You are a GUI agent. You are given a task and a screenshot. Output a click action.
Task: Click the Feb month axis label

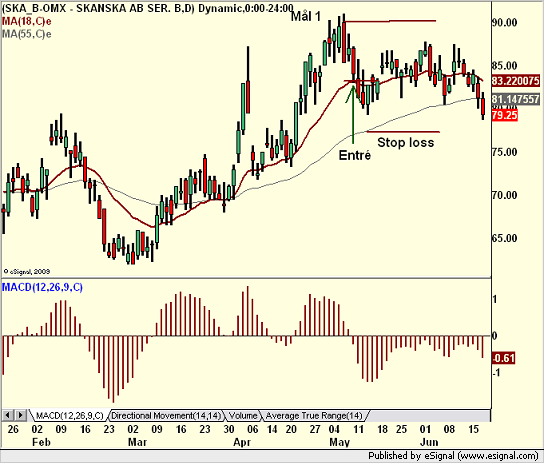41,443
